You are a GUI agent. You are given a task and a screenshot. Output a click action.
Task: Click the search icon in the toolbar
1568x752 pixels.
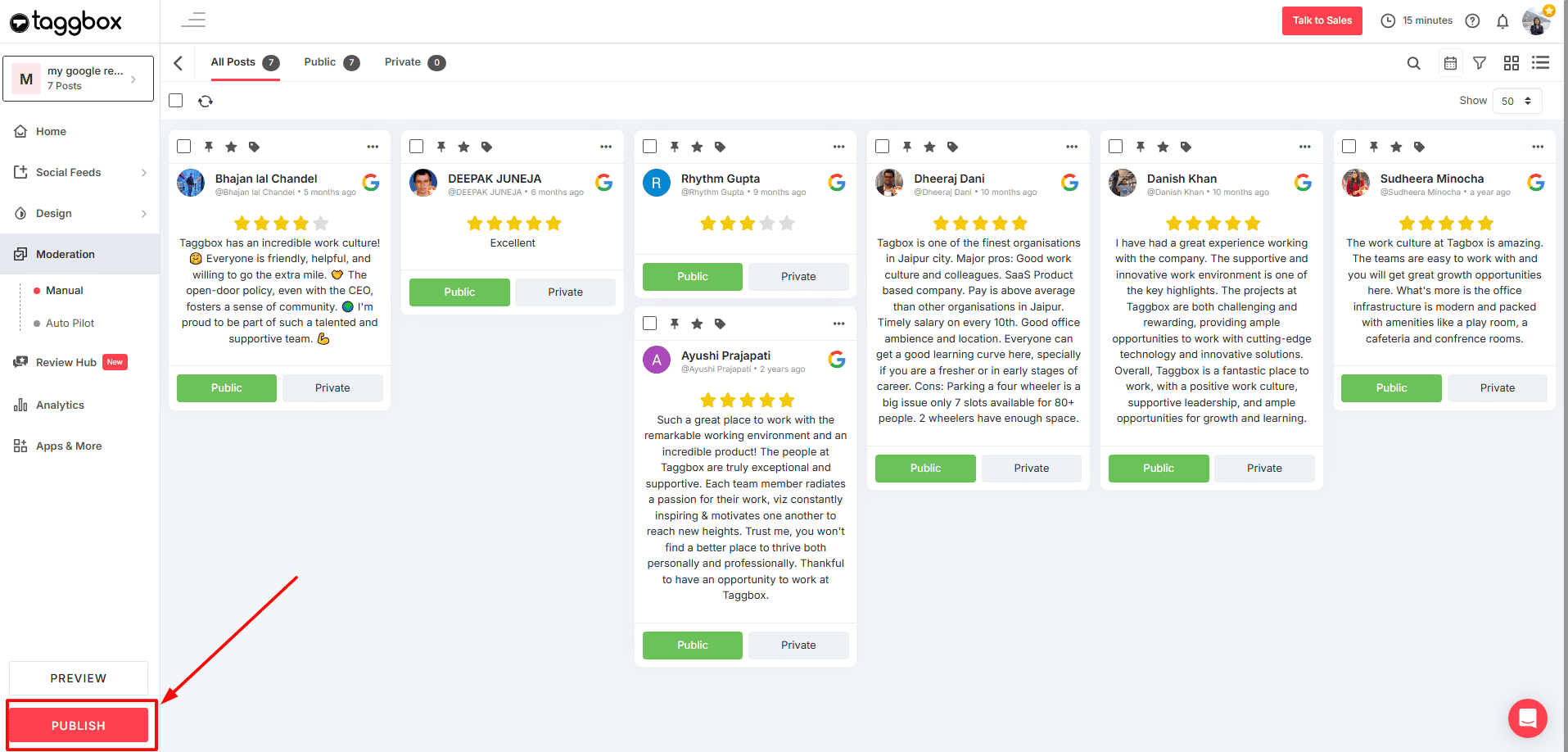1413,63
